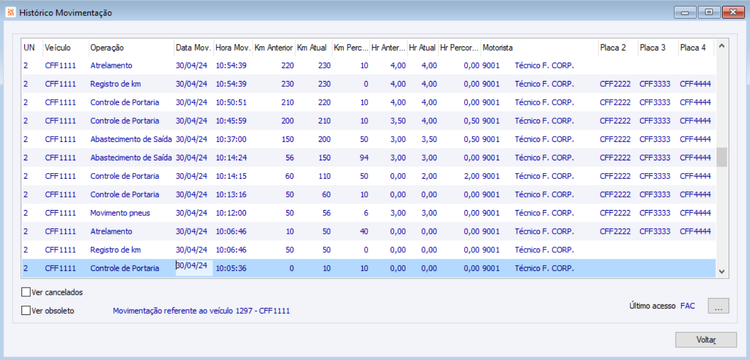
Task: Click Km Atual value 110
Action: (324, 176)
